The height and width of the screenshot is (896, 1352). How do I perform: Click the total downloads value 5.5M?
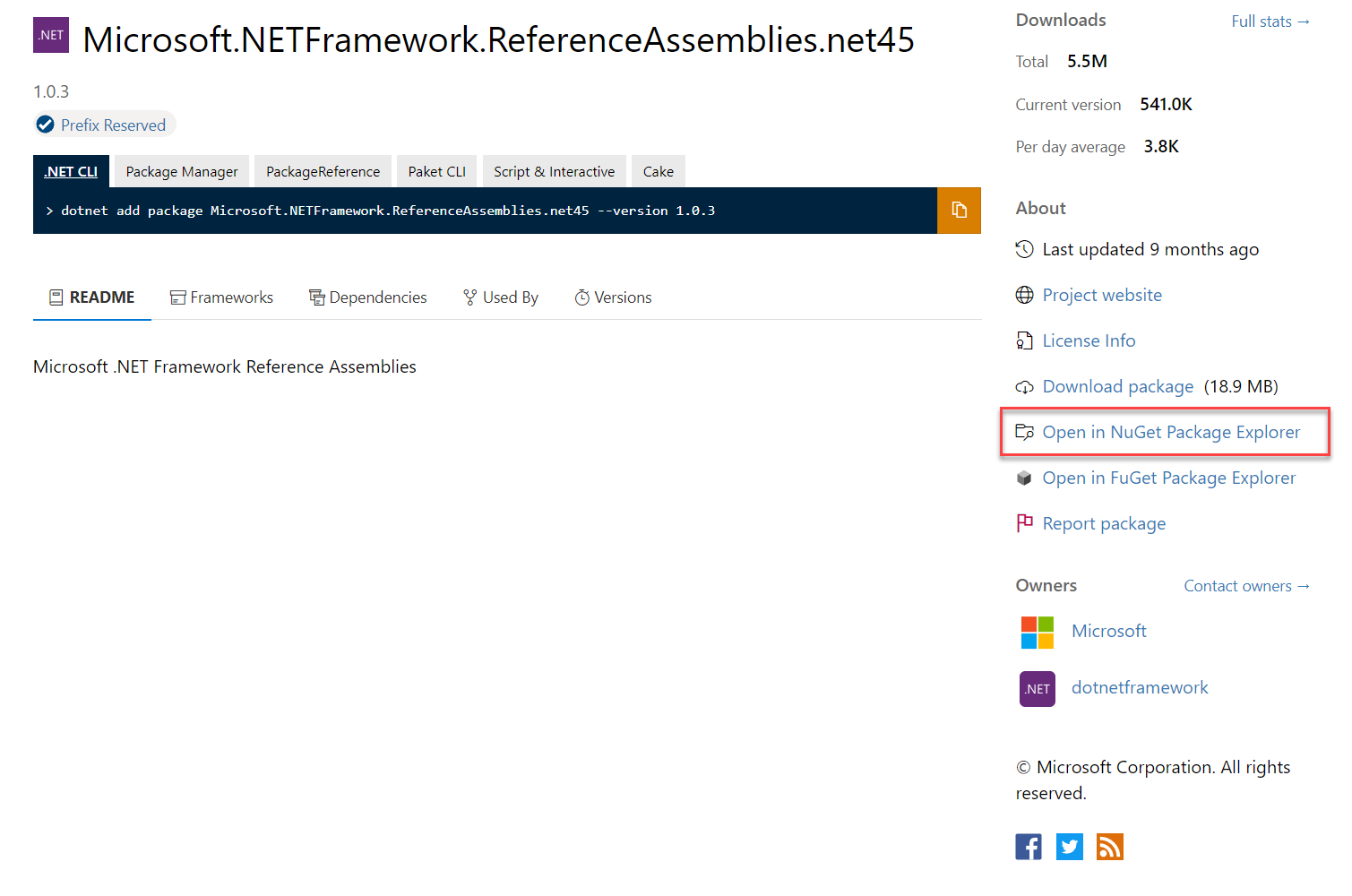pos(1087,61)
